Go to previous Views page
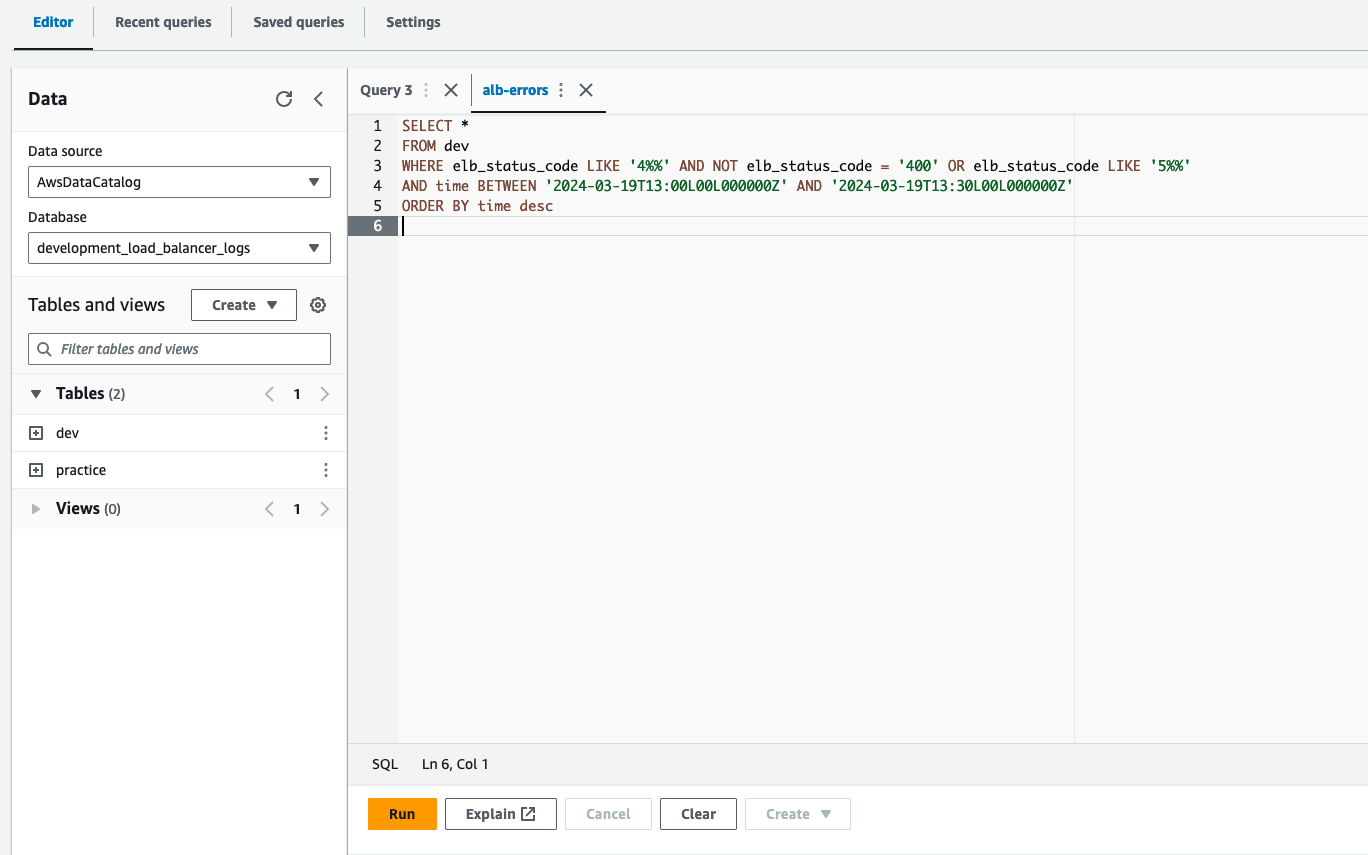The image size is (1368, 855). coord(269,509)
